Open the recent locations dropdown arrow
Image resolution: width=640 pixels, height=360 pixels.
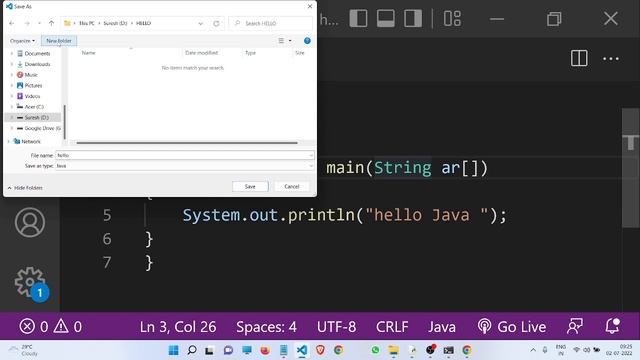coord(39,23)
